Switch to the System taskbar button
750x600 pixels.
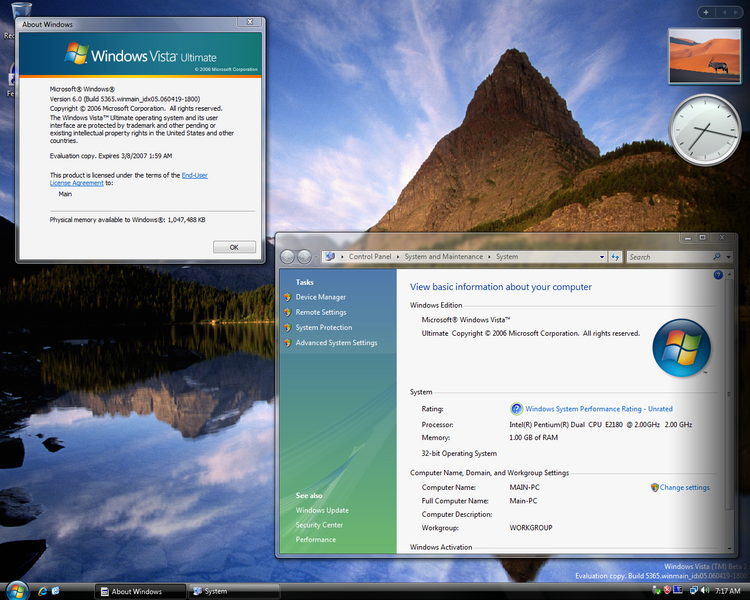(234, 591)
